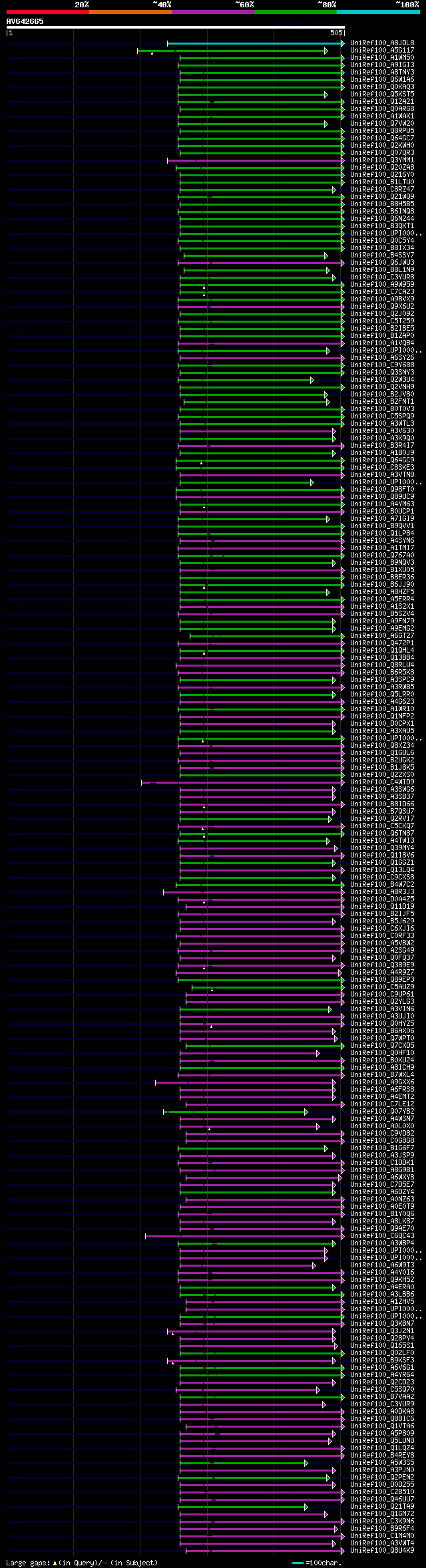Open hit UniRef100_A9IGI3

(x=382, y=65)
